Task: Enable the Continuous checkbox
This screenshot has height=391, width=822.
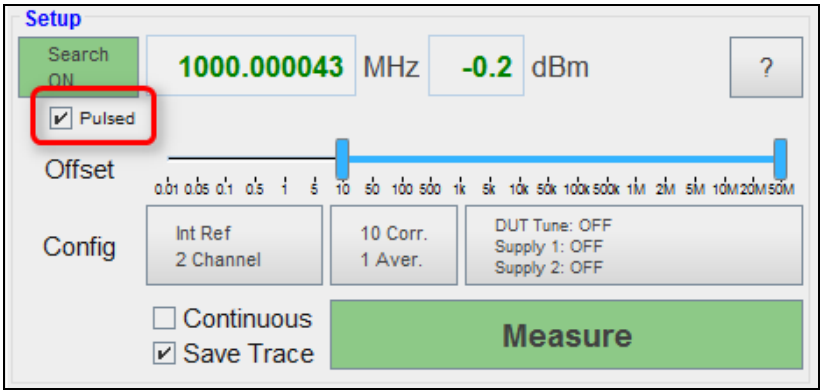Action: (x=164, y=319)
